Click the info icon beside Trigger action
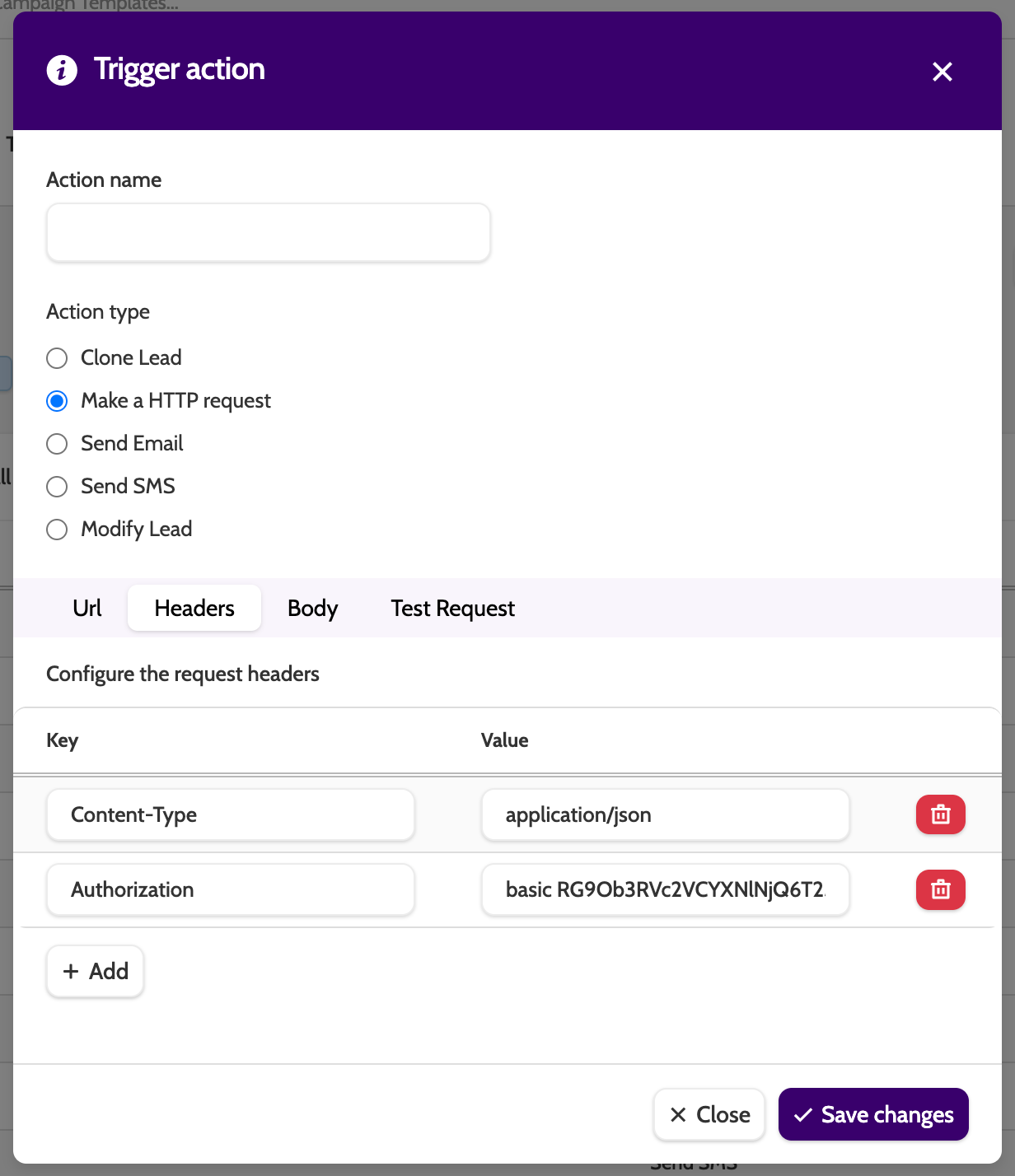Image resolution: width=1015 pixels, height=1176 pixels. (62, 71)
